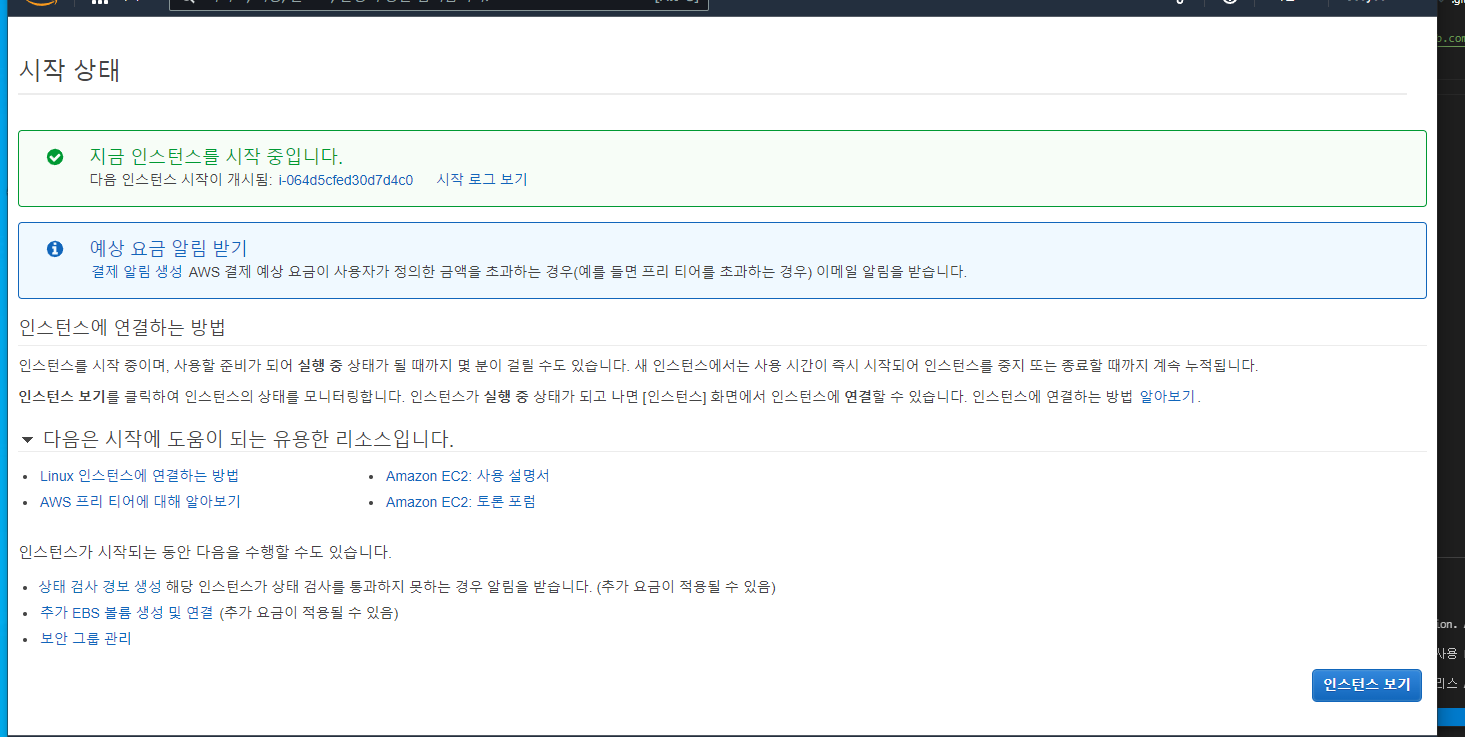Open Amazon EC2: 토론 포럼 link
The width and height of the screenshot is (1465, 737).
coord(461,502)
